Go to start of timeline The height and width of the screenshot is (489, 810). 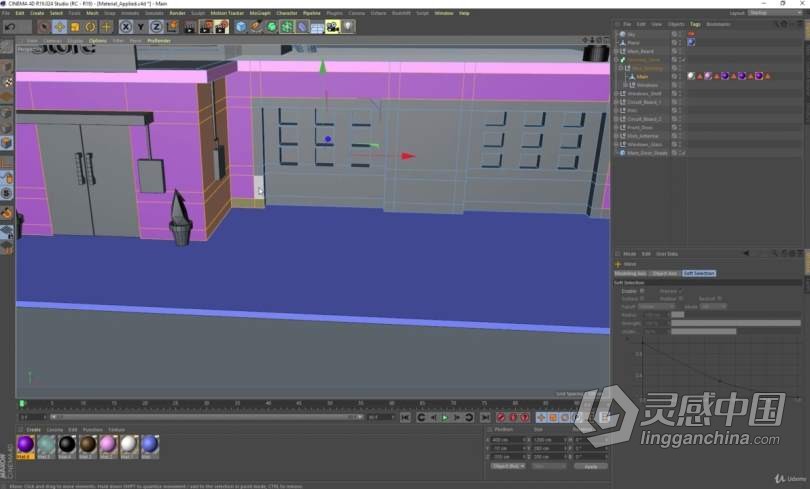(406, 417)
